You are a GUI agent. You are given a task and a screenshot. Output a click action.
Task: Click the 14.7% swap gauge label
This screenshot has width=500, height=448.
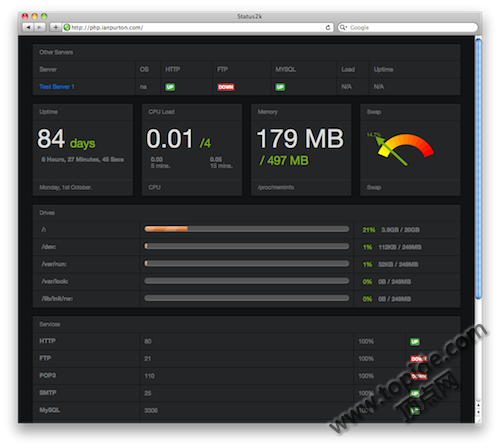pyautogui.click(x=373, y=135)
